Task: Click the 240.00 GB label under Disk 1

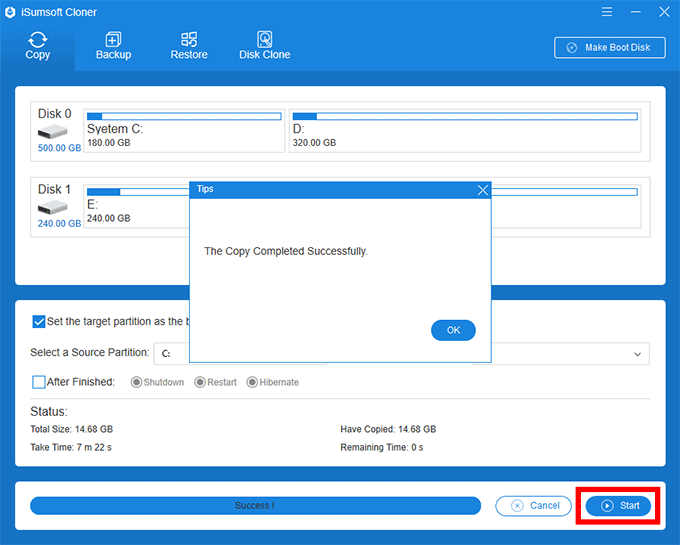Action: pos(59,224)
